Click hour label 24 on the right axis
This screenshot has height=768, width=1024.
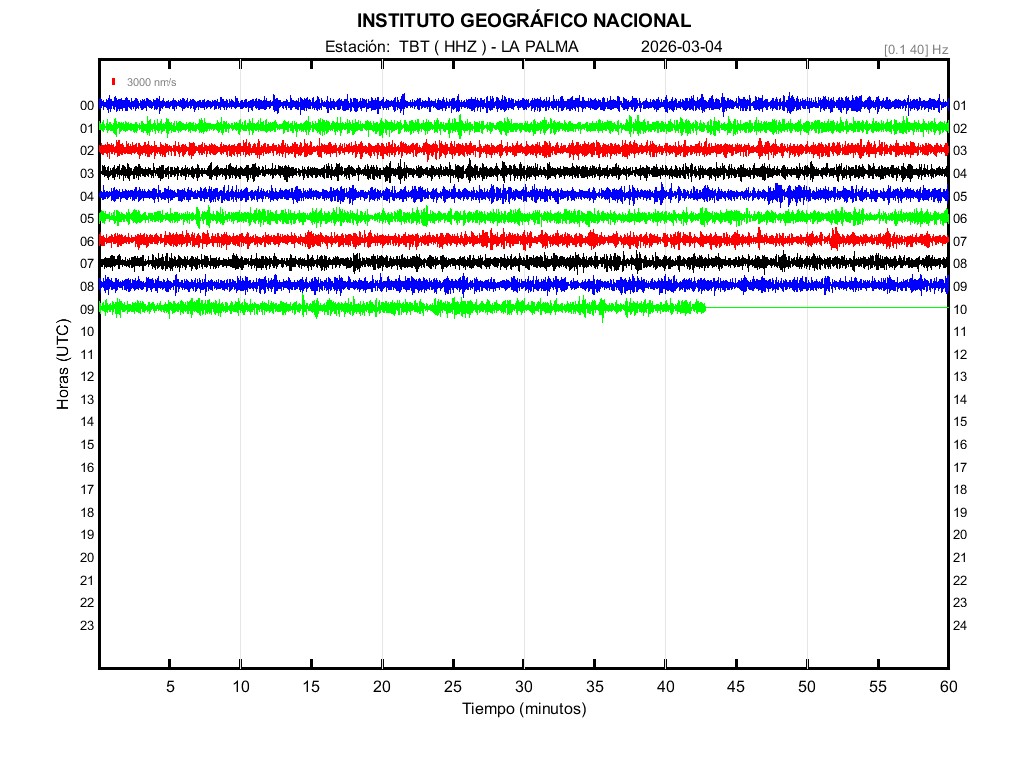click(x=960, y=626)
